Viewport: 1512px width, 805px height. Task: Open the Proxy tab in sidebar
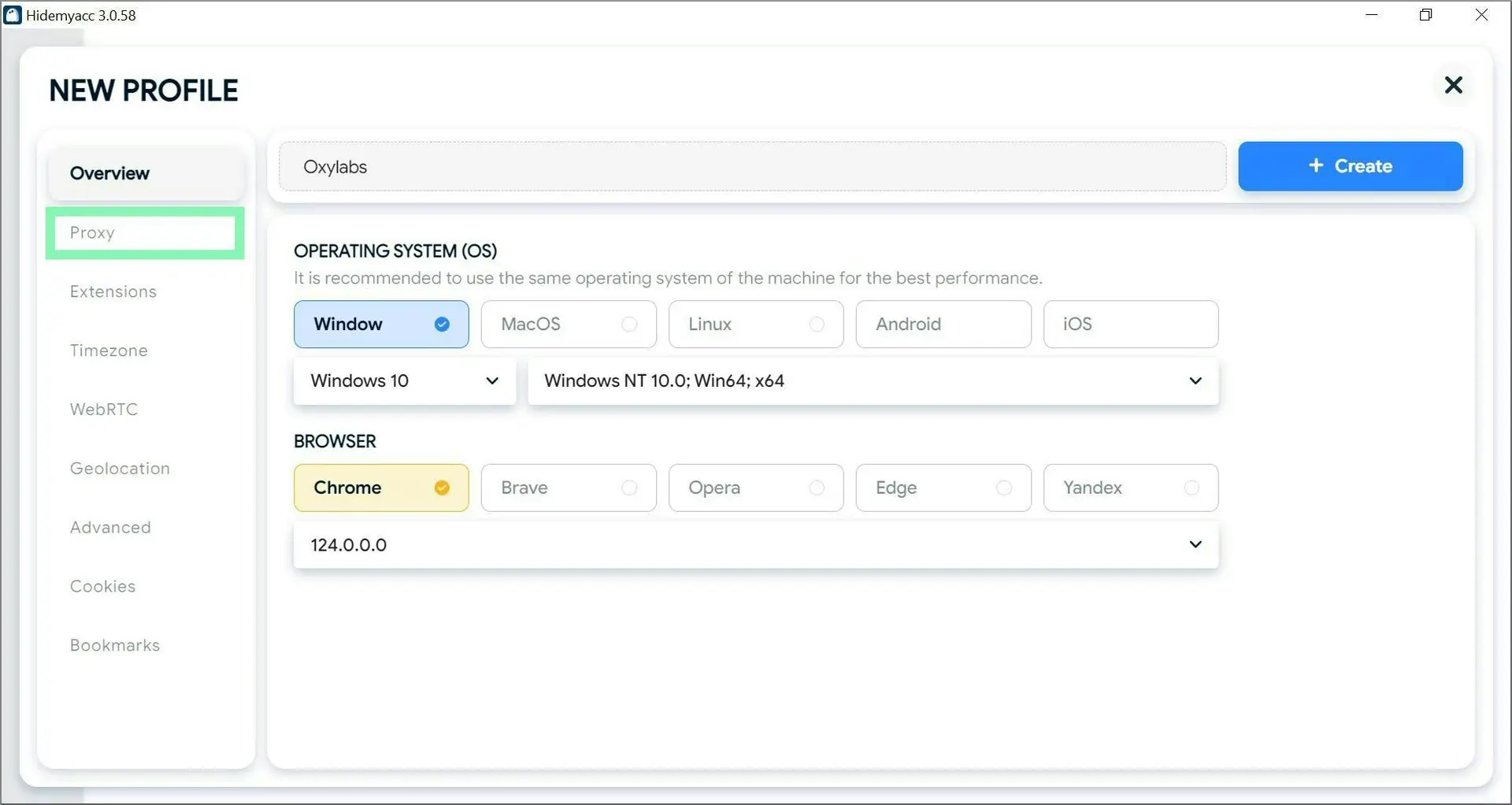click(145, 232)
